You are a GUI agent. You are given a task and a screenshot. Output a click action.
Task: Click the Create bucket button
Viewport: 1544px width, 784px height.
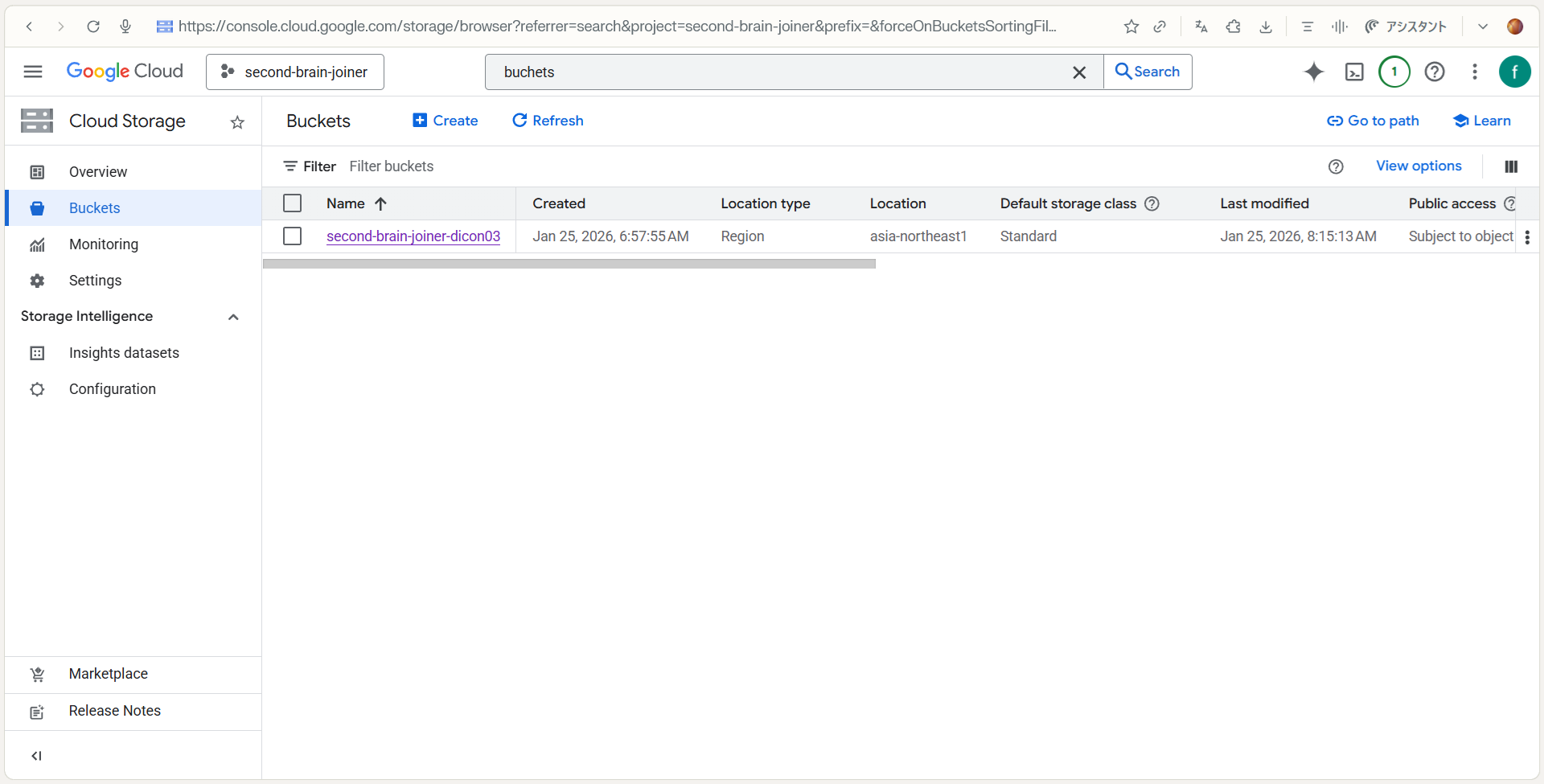click(446, 121)
